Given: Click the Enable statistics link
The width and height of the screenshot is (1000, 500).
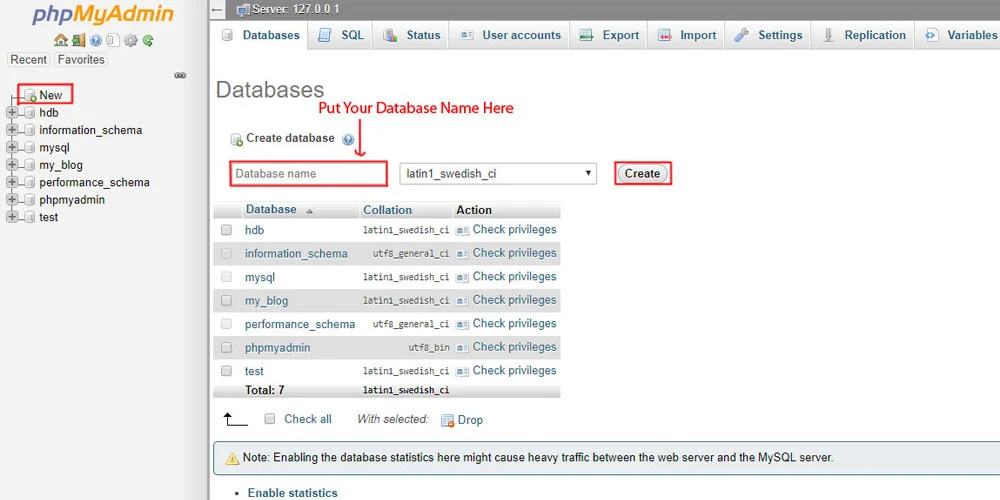Looking at the screenshot, I should click(x=293, y=493).
